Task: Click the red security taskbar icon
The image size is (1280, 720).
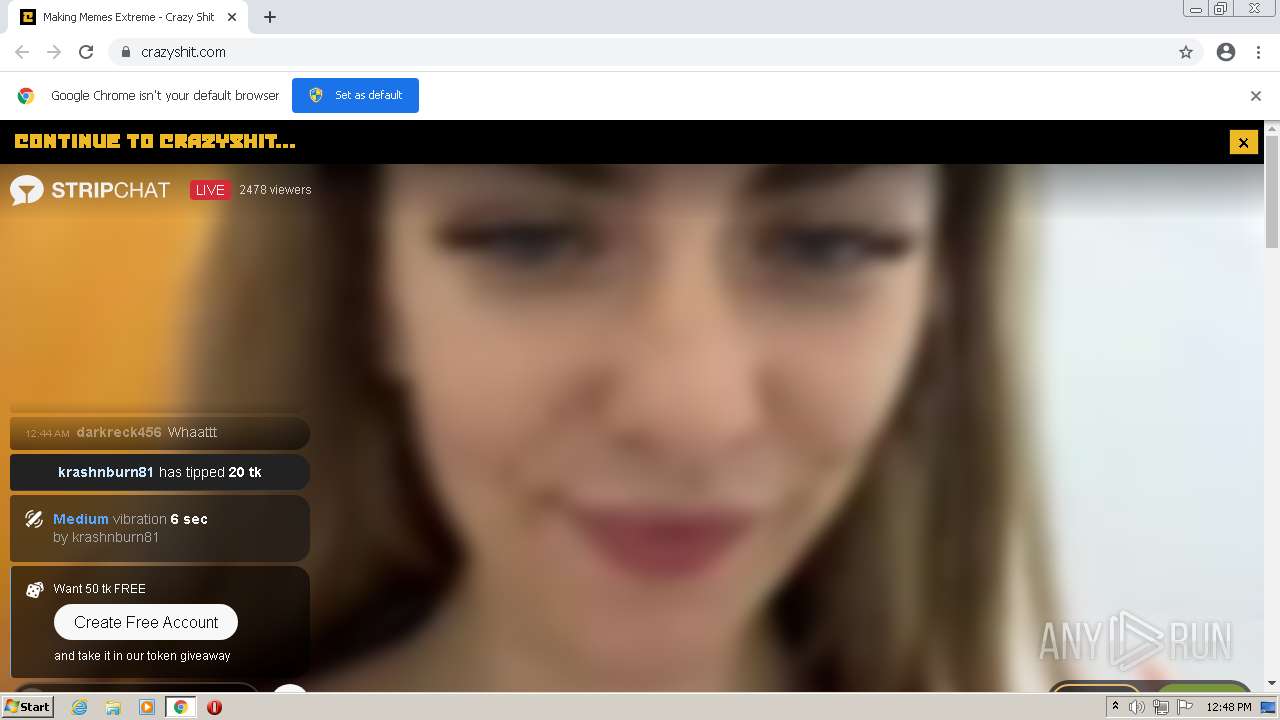Action: pos(214,707)
